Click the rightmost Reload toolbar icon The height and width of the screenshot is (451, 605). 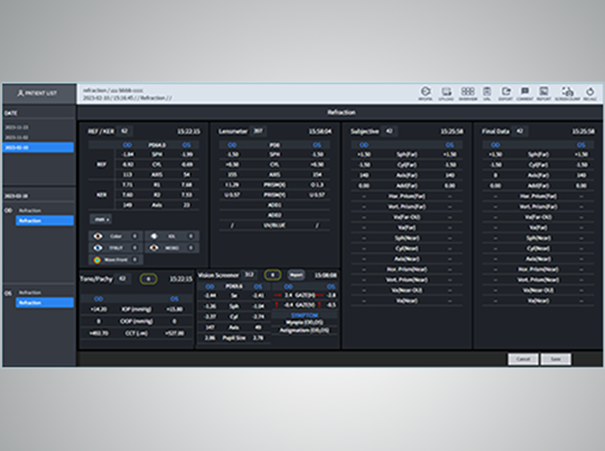[590, 92]
